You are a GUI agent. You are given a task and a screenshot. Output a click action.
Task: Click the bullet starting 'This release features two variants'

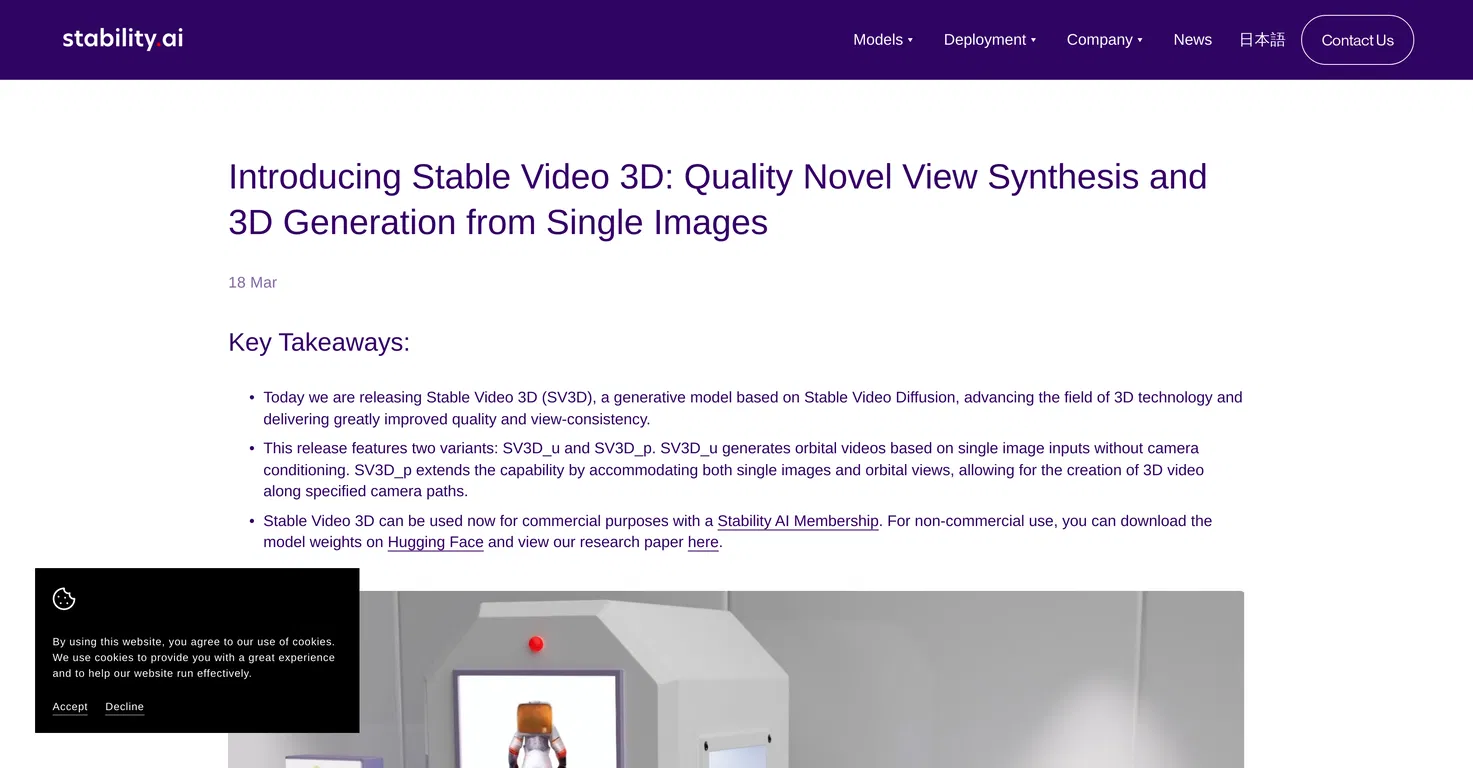coord(734,470)
